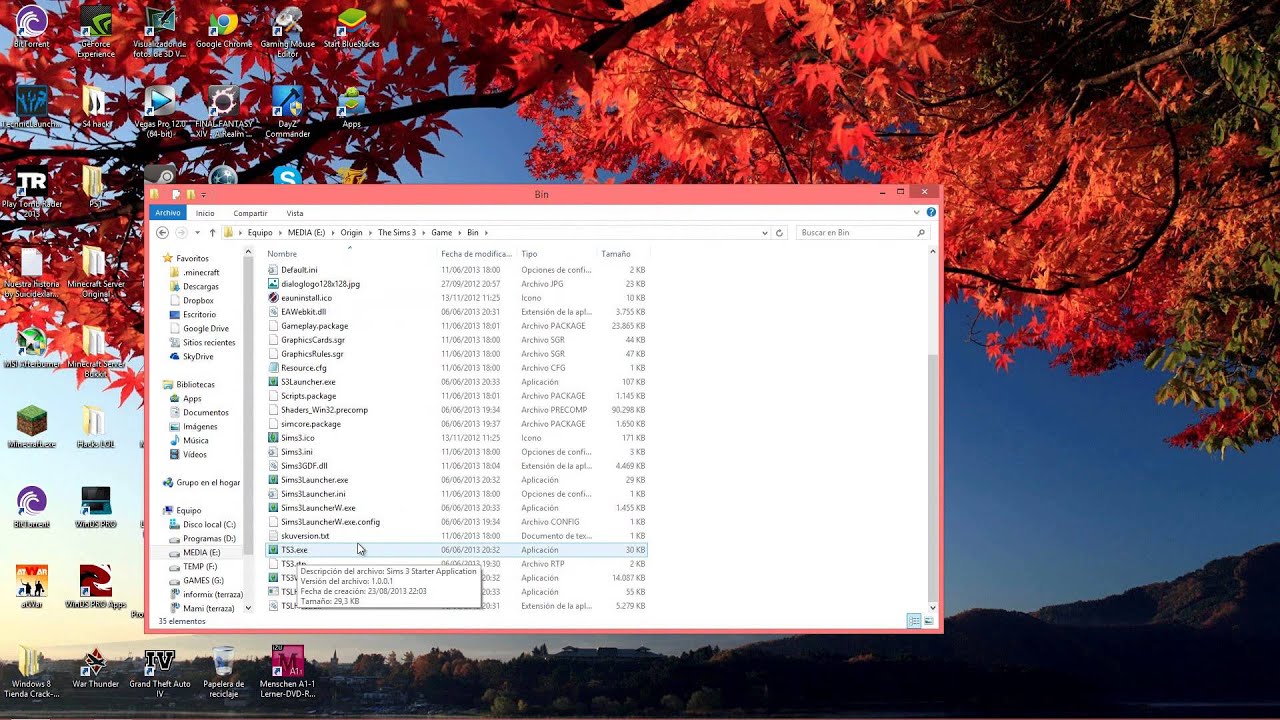1280x720 pixels.
Task: Open the breadcrumb arrow after The Sims 3
Action: [x=423, y=232]
